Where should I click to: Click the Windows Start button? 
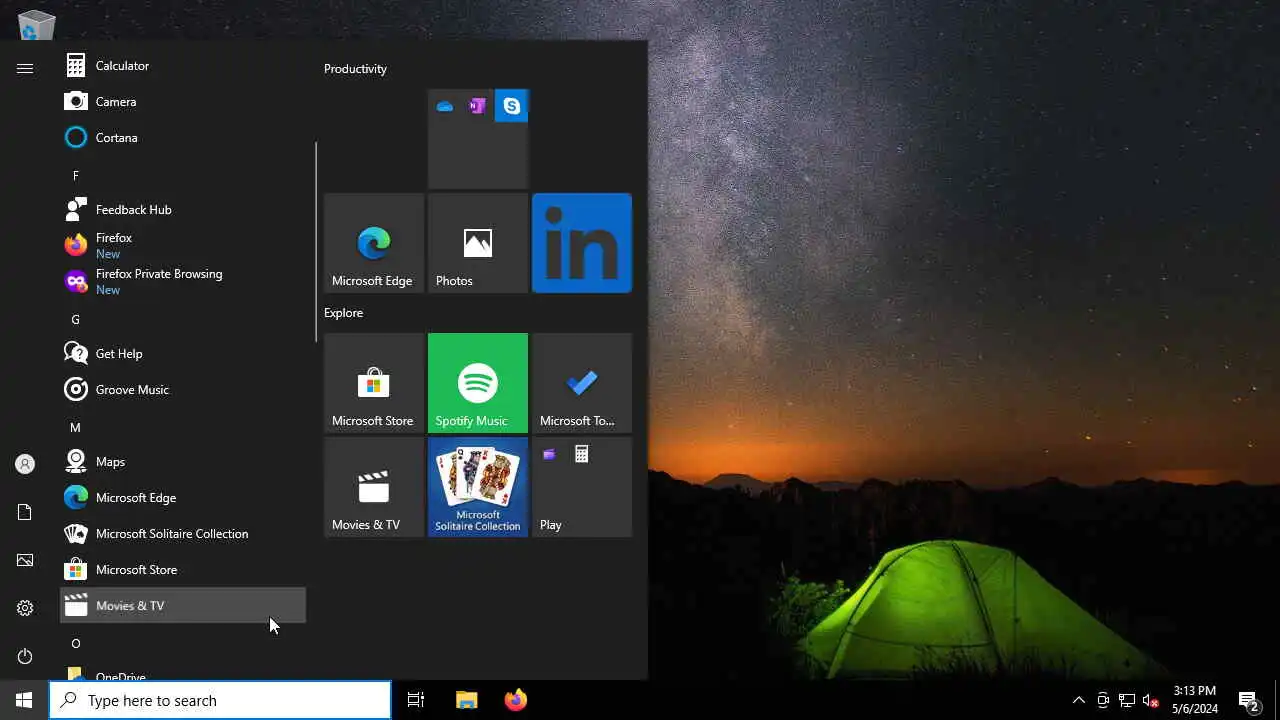[x=24, y=700]
